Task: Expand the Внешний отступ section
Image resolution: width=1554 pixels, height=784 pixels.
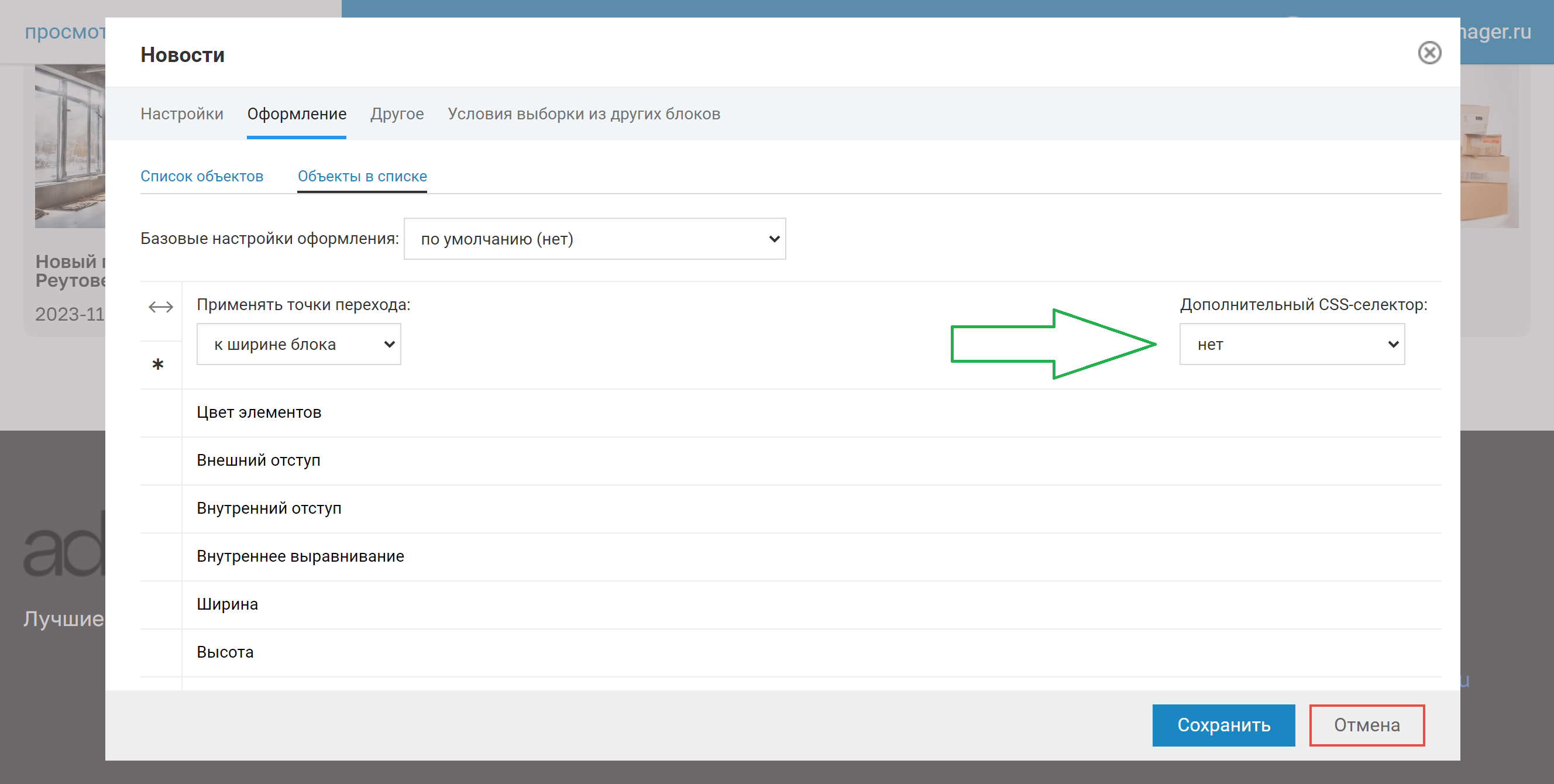Action: pyautogui.click(x=258, y=460)
